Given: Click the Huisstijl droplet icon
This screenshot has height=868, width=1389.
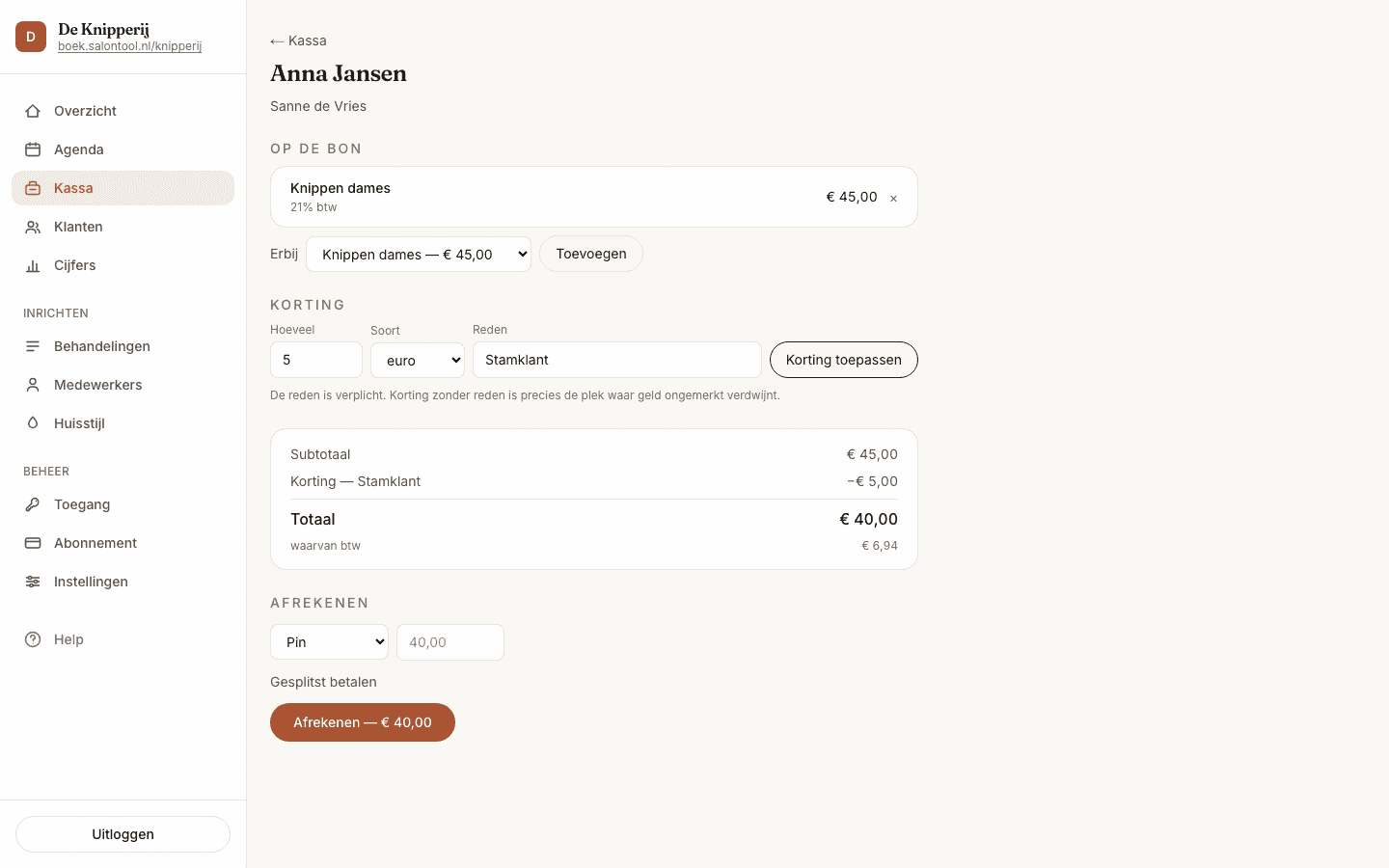Looking at the screenshot, I should click(x=33, y=423).
